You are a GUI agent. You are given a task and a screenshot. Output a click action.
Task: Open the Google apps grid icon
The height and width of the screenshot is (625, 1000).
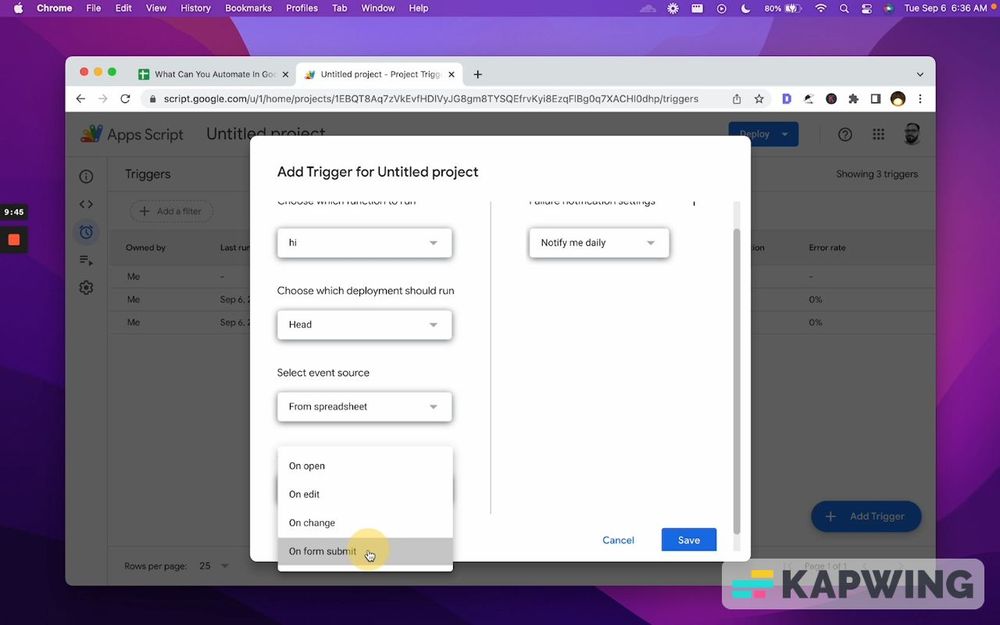878,133
